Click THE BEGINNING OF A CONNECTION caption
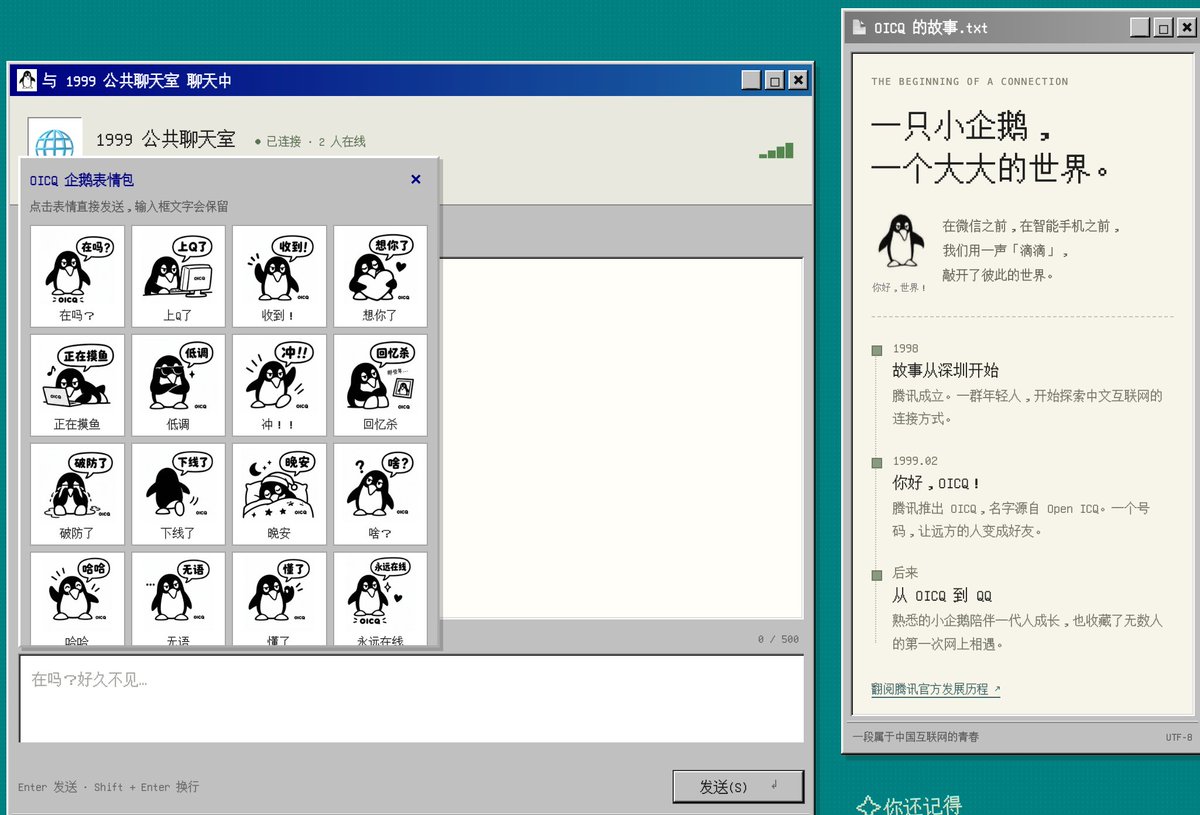This screenshot has height=815, width=1200. 970,82
